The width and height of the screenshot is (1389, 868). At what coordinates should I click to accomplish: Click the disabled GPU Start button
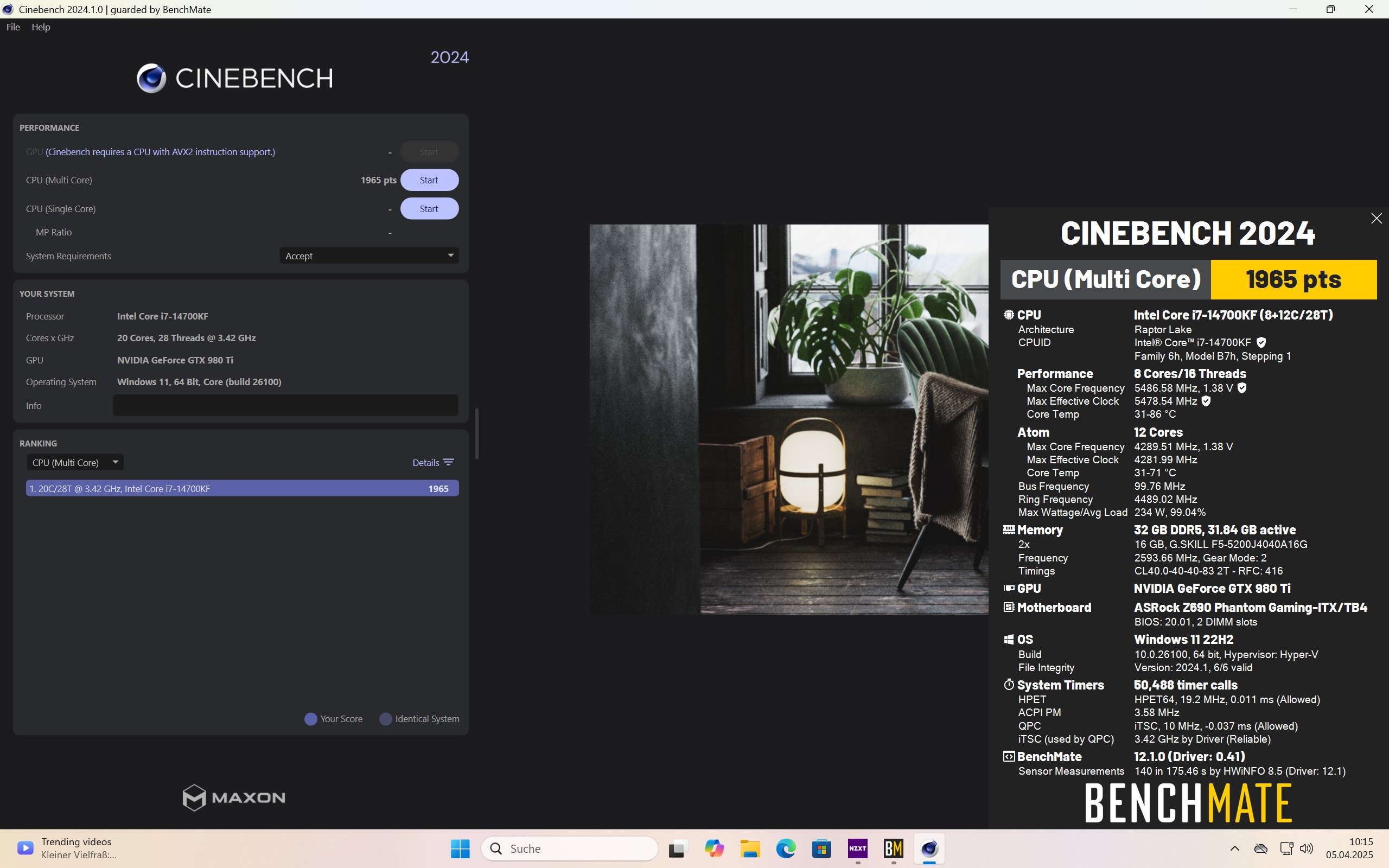click(429, 151)
